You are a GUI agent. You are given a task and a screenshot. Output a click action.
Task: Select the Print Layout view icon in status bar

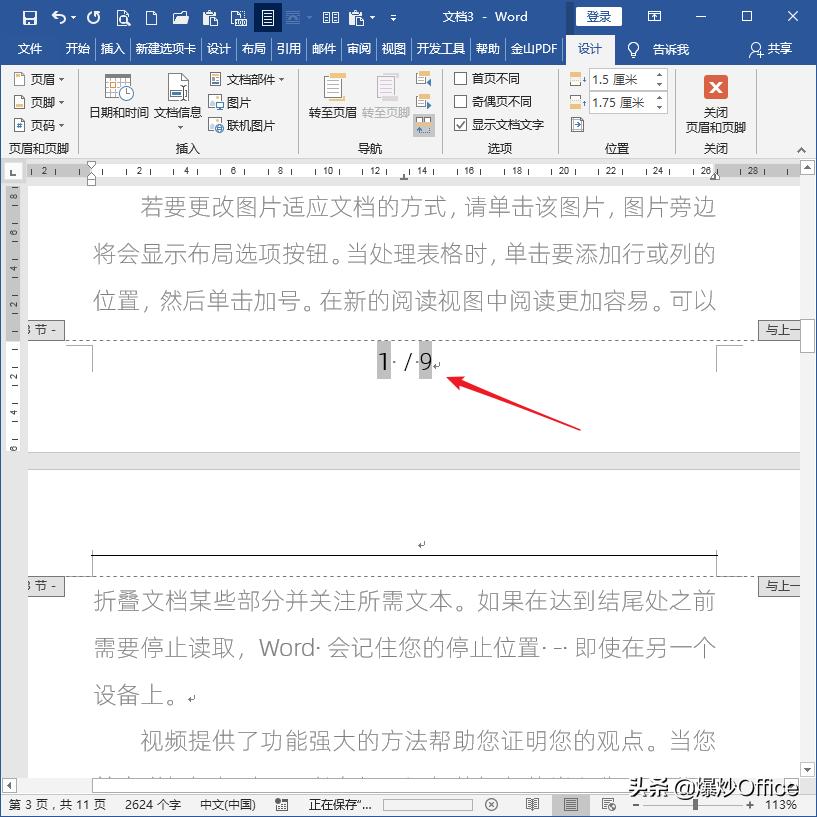point(570,804)
